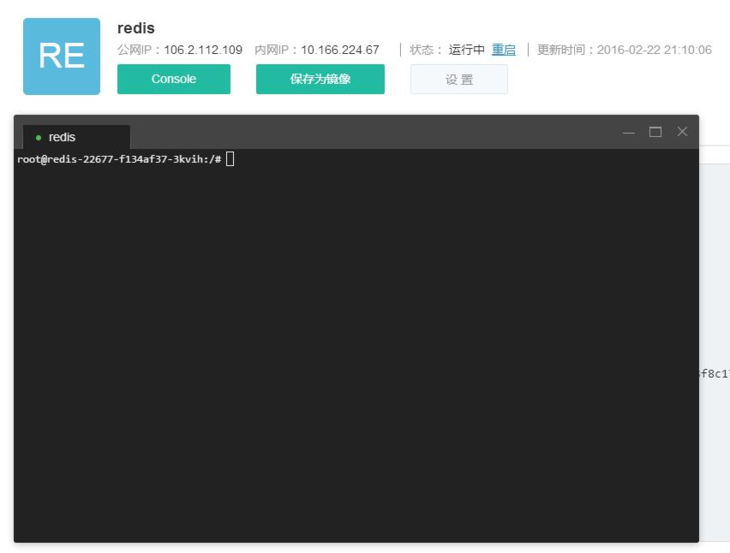The image size is (730, 553).
Task: Open 设置 settings button
Action: point(458,79)
